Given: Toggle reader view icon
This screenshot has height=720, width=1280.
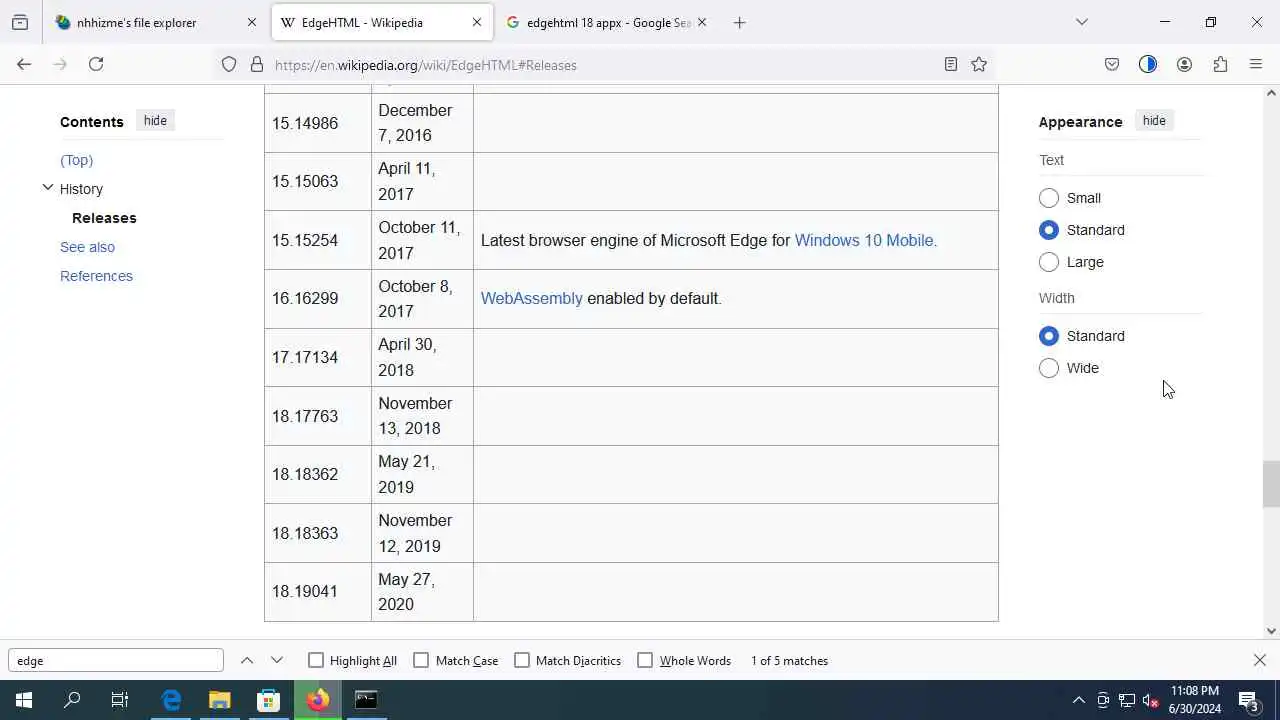Looking at the screenshot, I should point(951,64).
